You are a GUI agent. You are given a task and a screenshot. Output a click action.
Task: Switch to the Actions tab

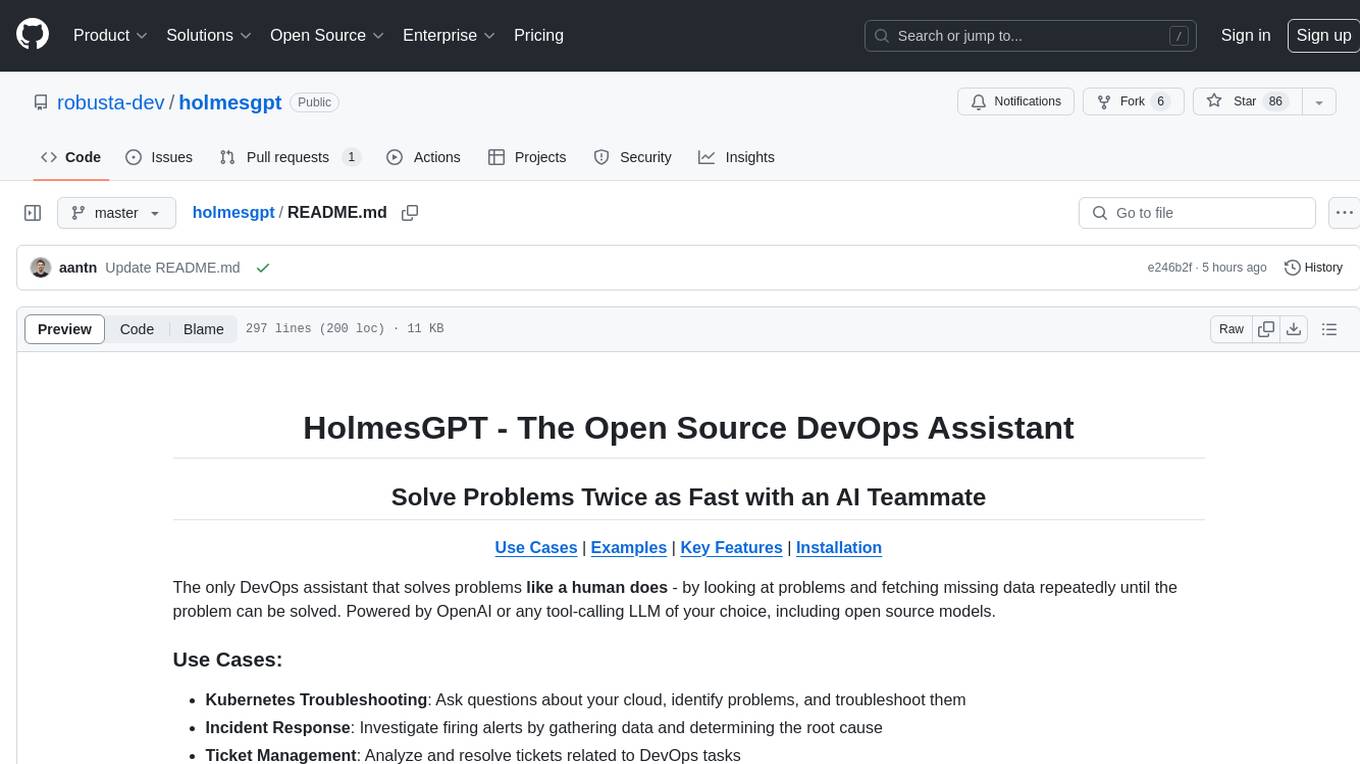coord(423,157)
